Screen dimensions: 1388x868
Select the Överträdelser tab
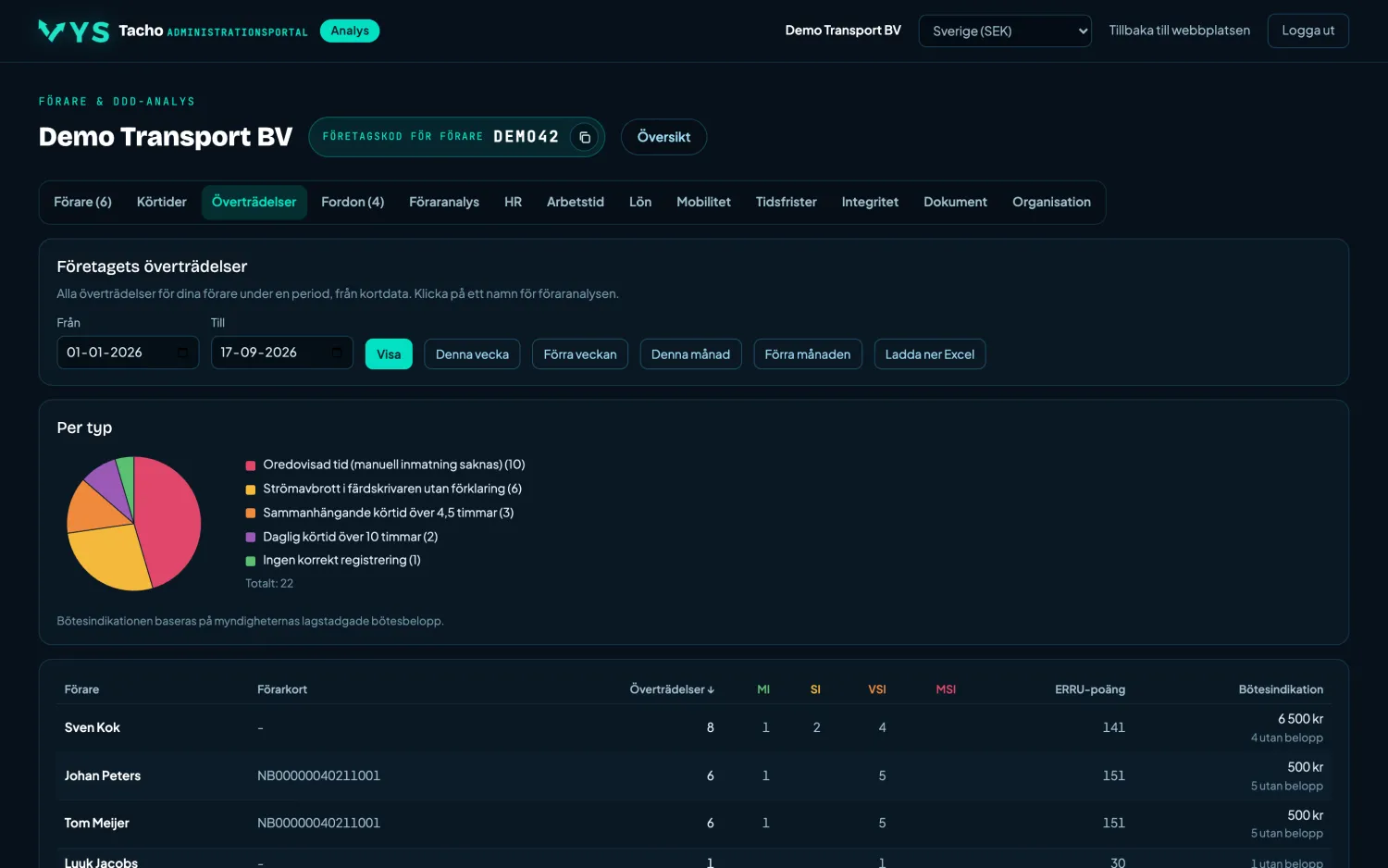pos(254,202)
